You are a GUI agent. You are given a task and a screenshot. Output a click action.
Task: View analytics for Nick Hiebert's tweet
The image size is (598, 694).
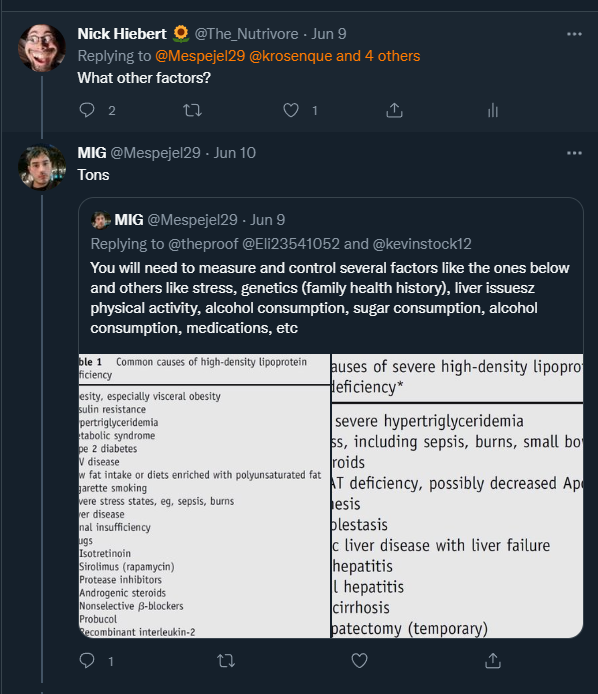(493, 110)
